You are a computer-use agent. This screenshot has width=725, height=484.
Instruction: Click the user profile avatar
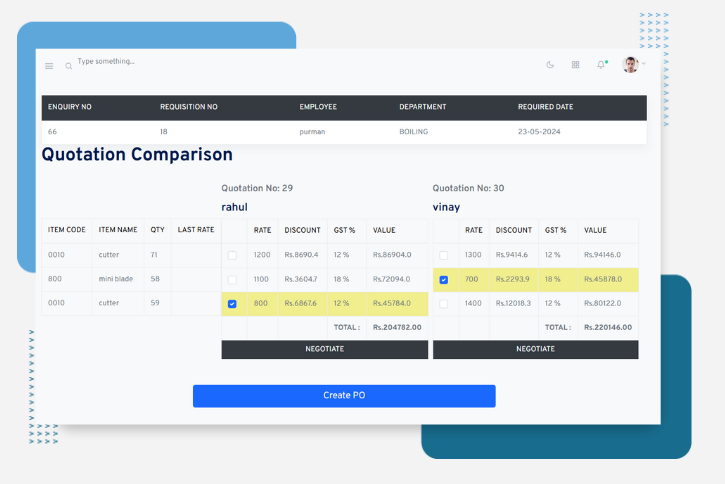630,65
